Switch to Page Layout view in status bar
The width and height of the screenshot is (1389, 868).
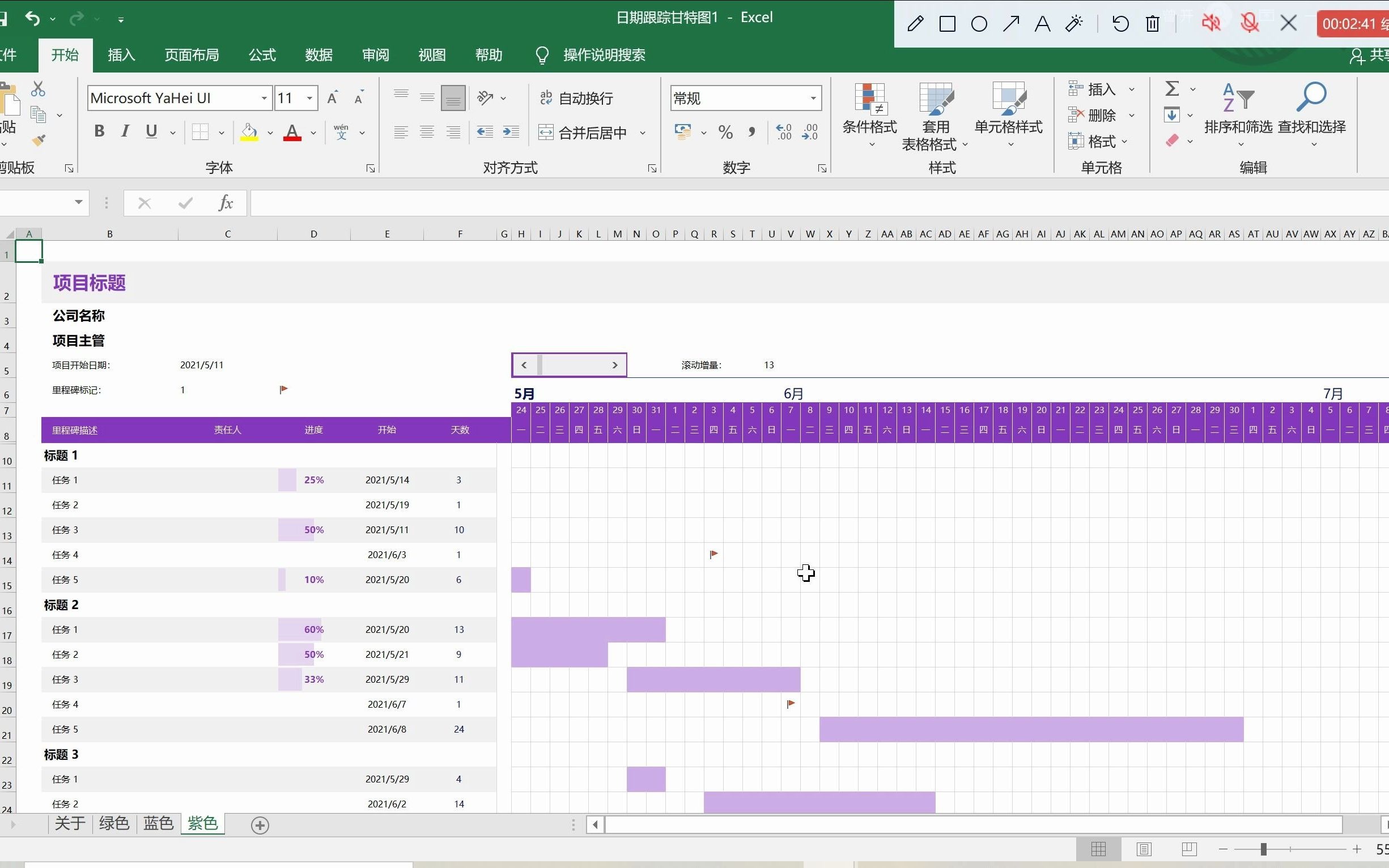(1144, 849)
